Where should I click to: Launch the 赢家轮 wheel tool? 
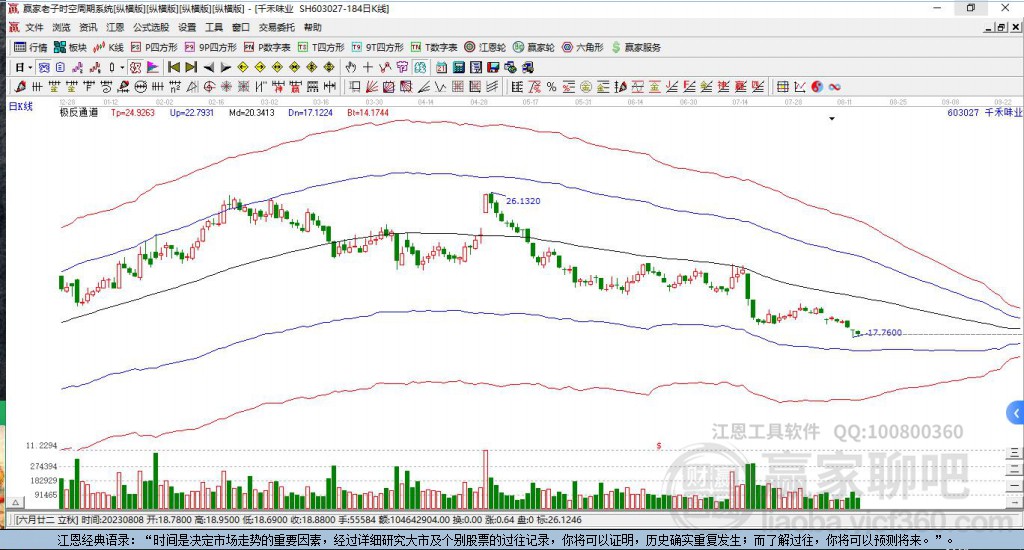tap(534, 47)
